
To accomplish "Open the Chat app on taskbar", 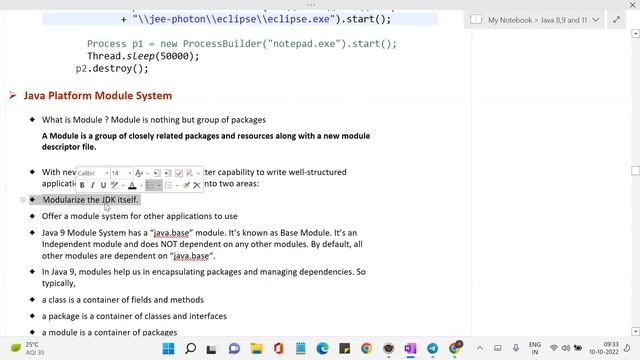I will pyautogui.click(x=234, y=349).
